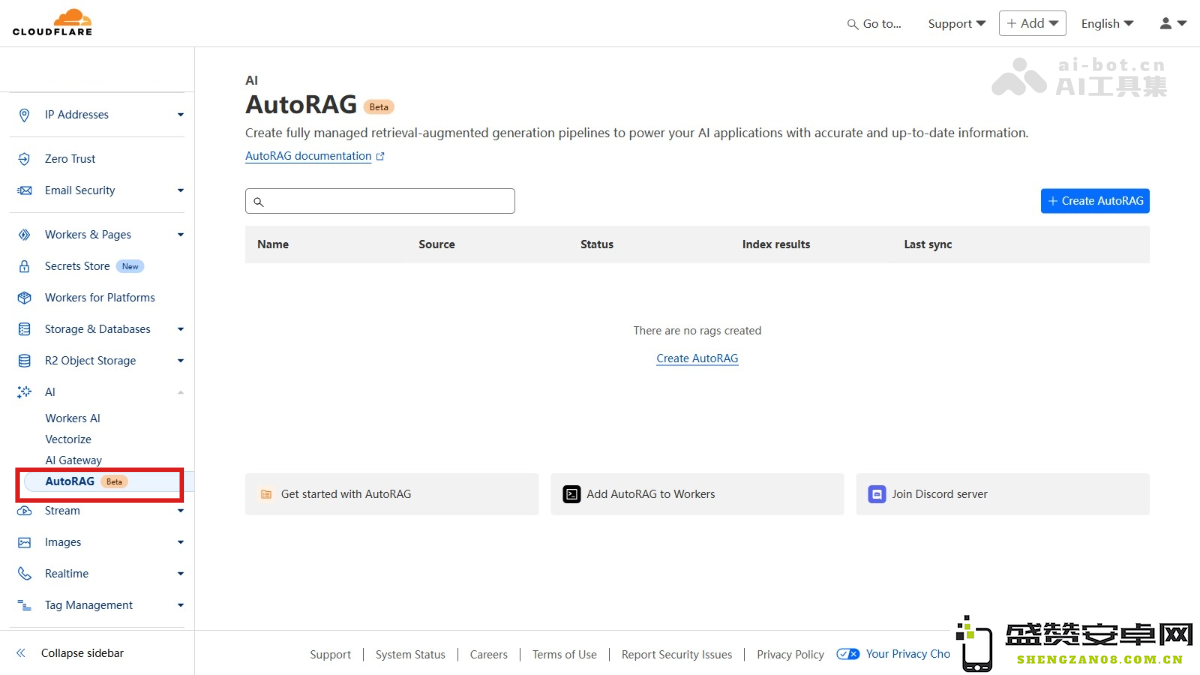Click the IP Addresses location pin icon
Viewport: 1200px width, 675px height.
(24, 115)
